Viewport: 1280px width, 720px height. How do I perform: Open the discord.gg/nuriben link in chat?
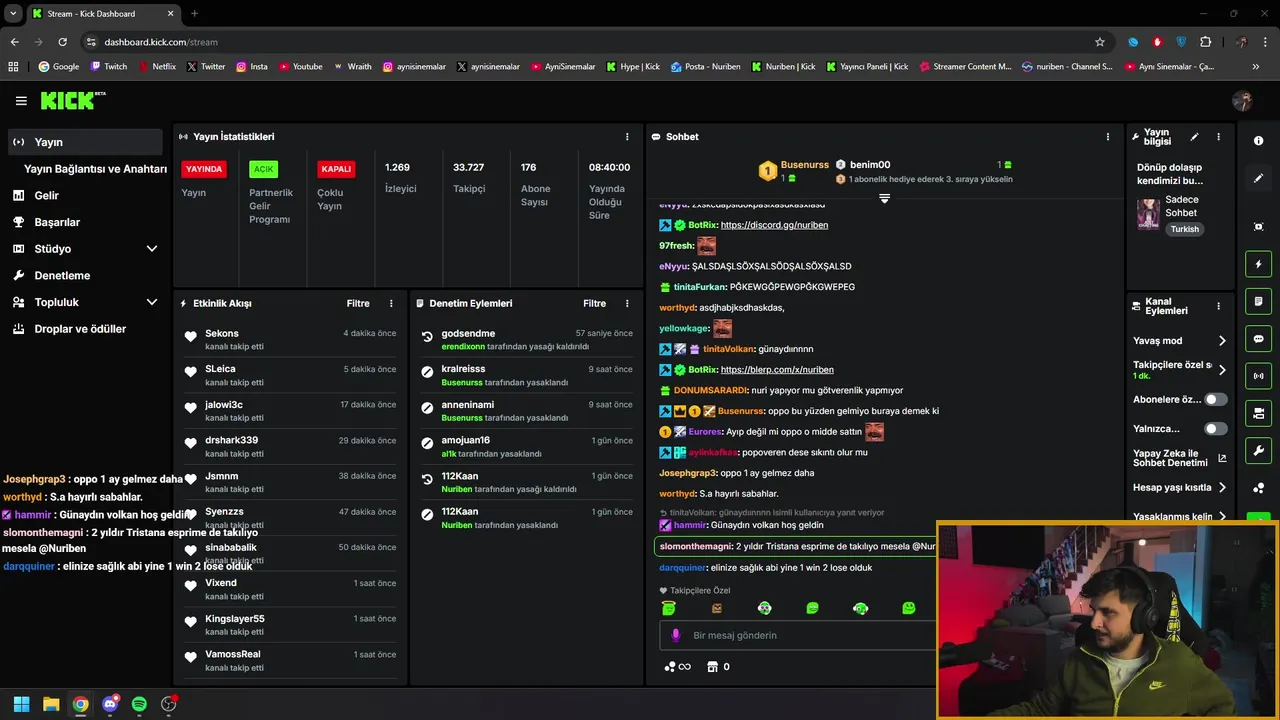[774, 225]
